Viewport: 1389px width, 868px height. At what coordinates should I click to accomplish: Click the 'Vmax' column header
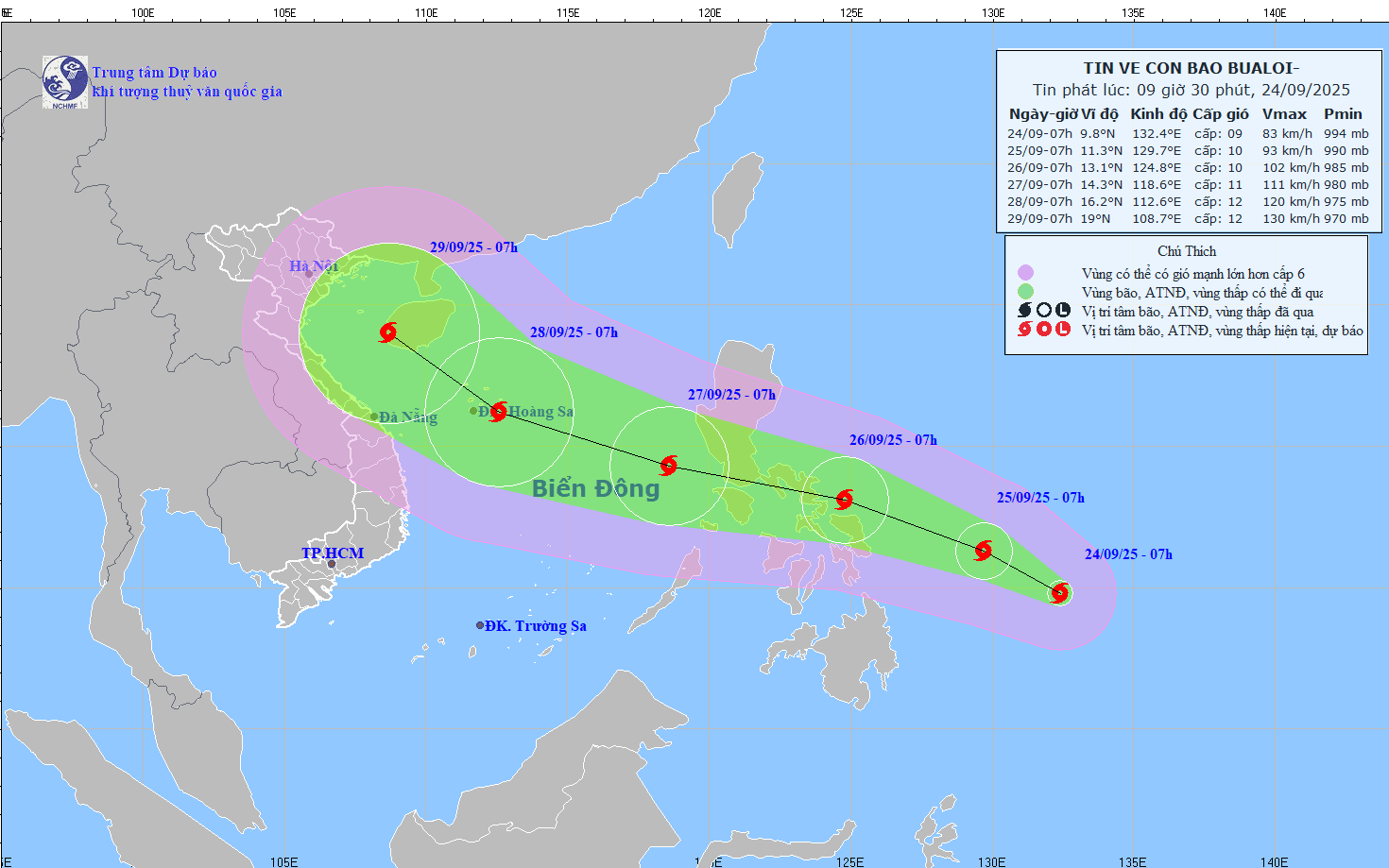pyautogui.click(x=1284, y=114)
